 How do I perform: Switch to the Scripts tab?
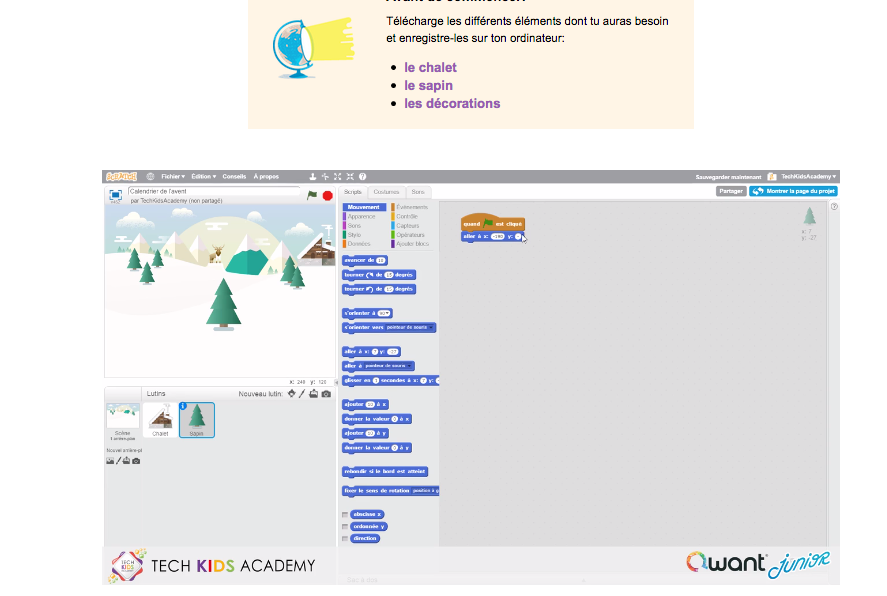click(x=352, y=192)
